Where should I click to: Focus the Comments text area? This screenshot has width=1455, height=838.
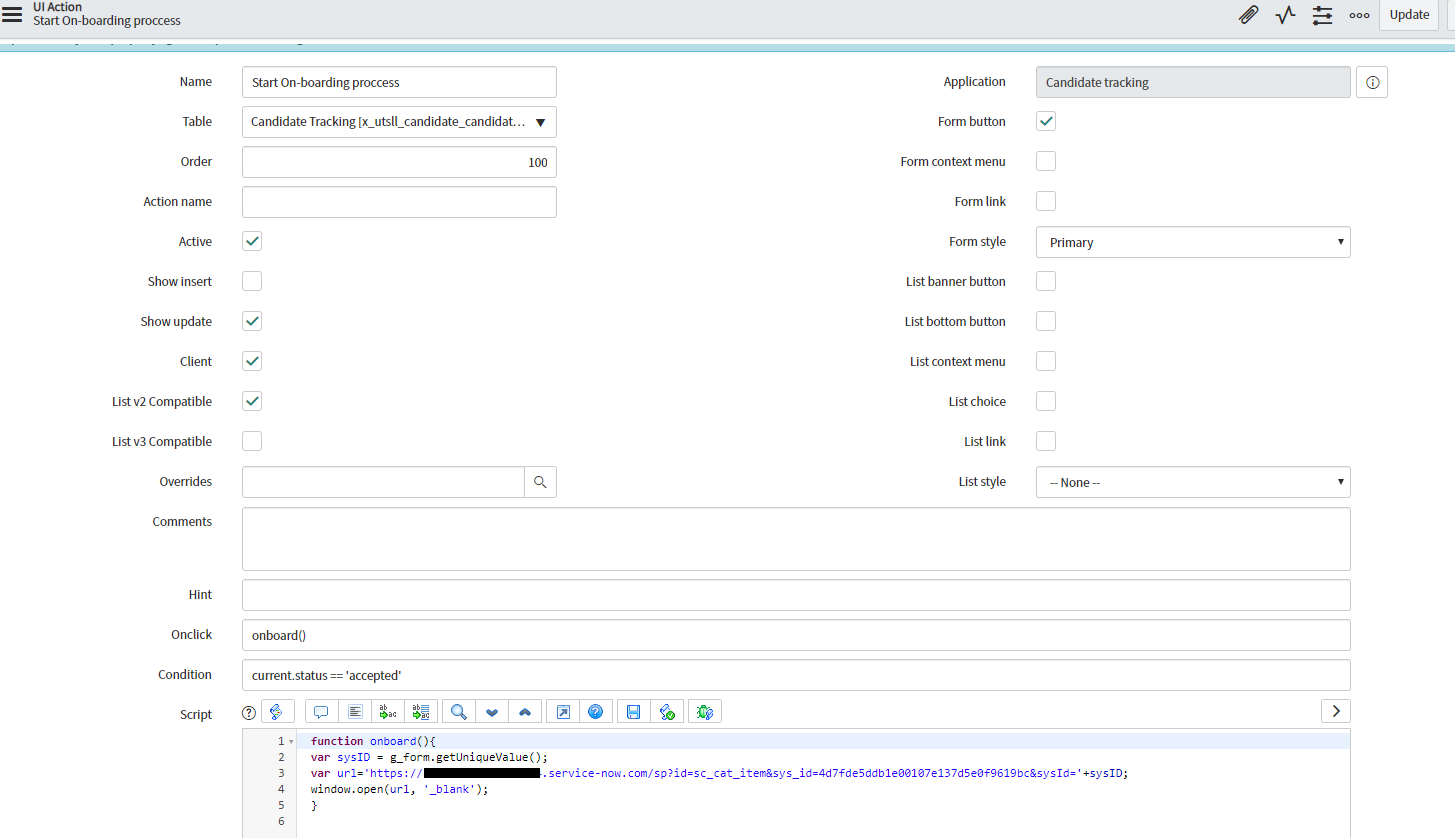796,539
